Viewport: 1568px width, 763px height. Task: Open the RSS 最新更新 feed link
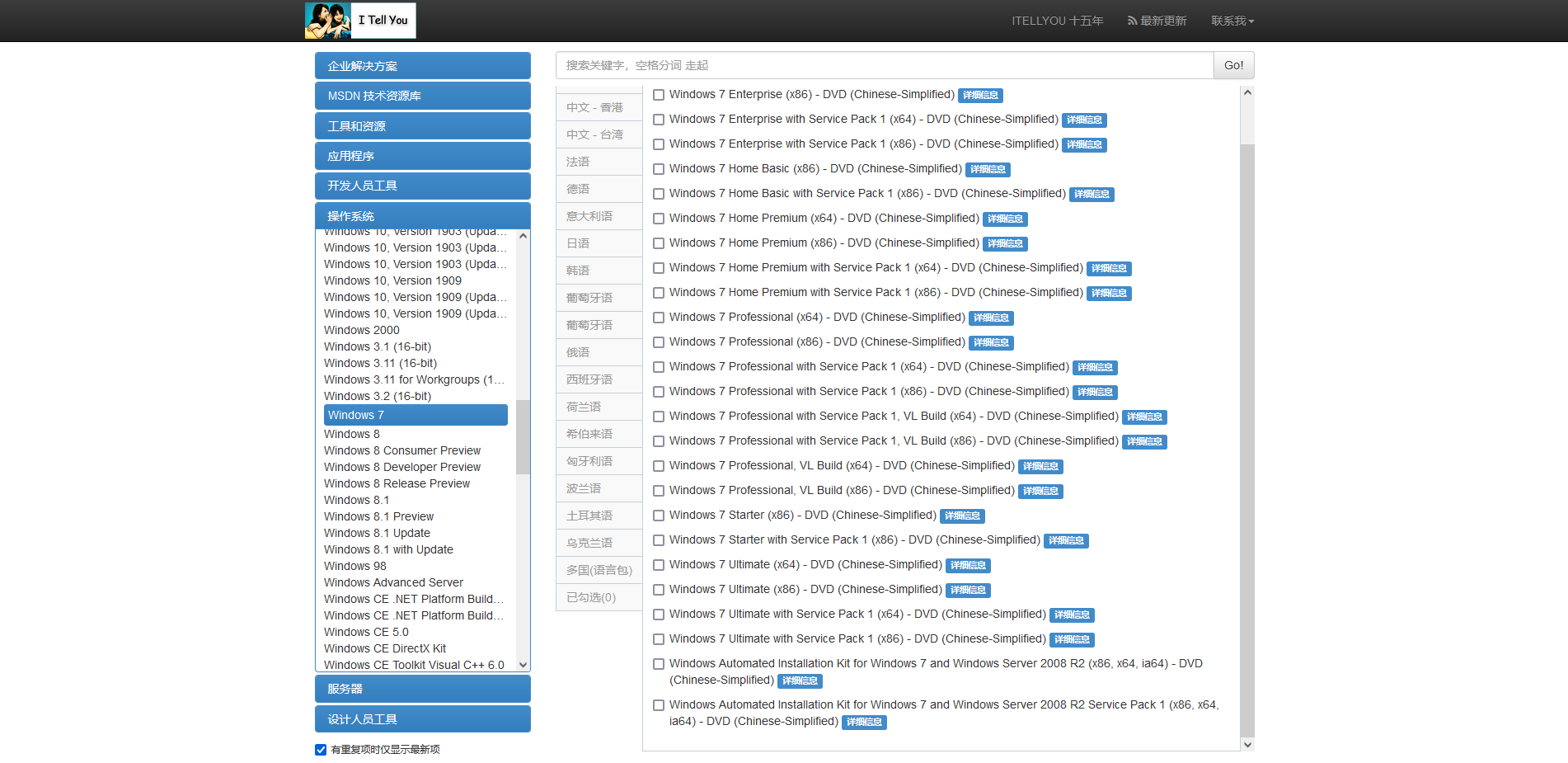(1157, 21)
